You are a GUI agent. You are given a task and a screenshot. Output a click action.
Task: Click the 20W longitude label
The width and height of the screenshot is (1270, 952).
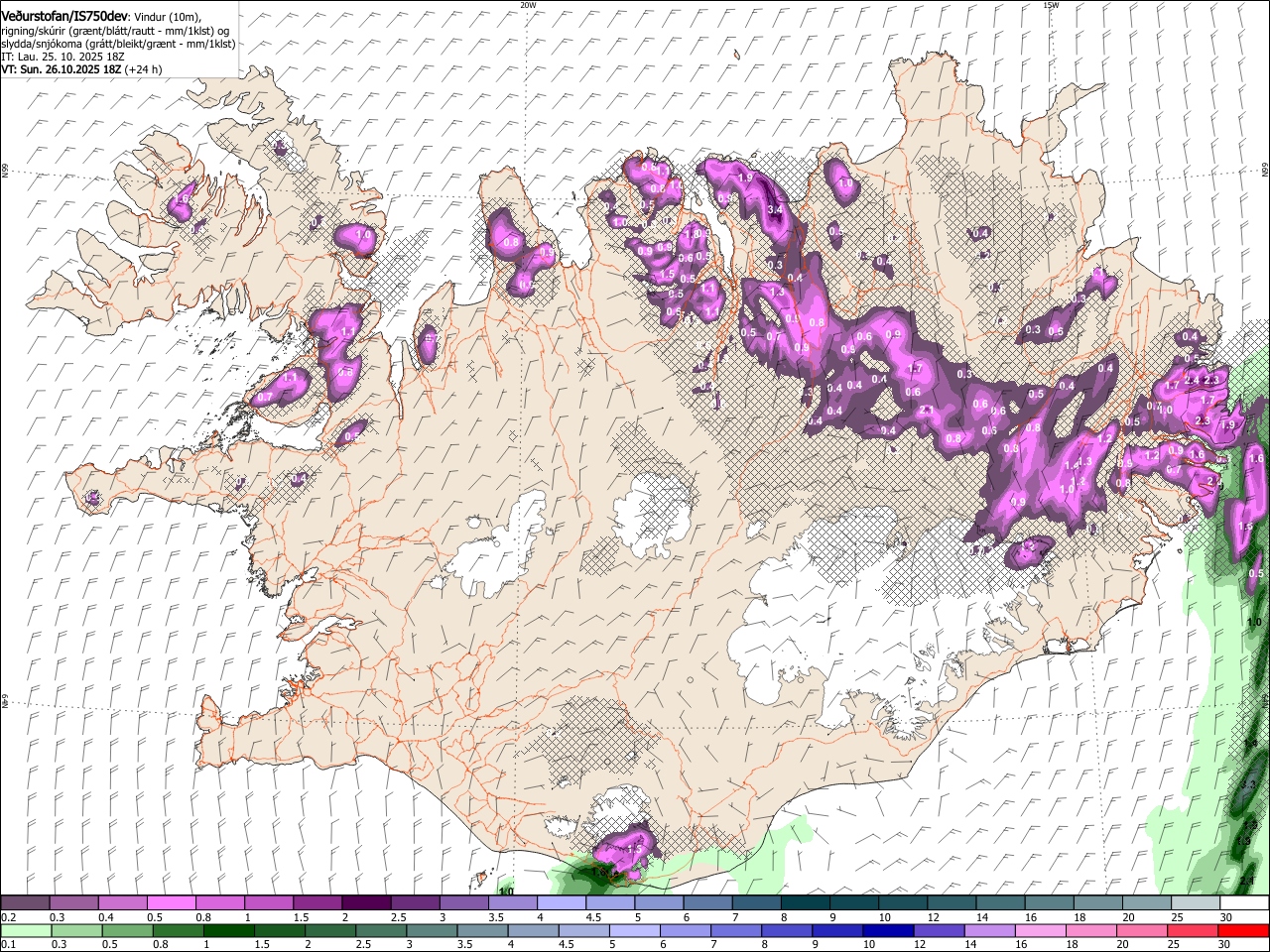[528, 4]
